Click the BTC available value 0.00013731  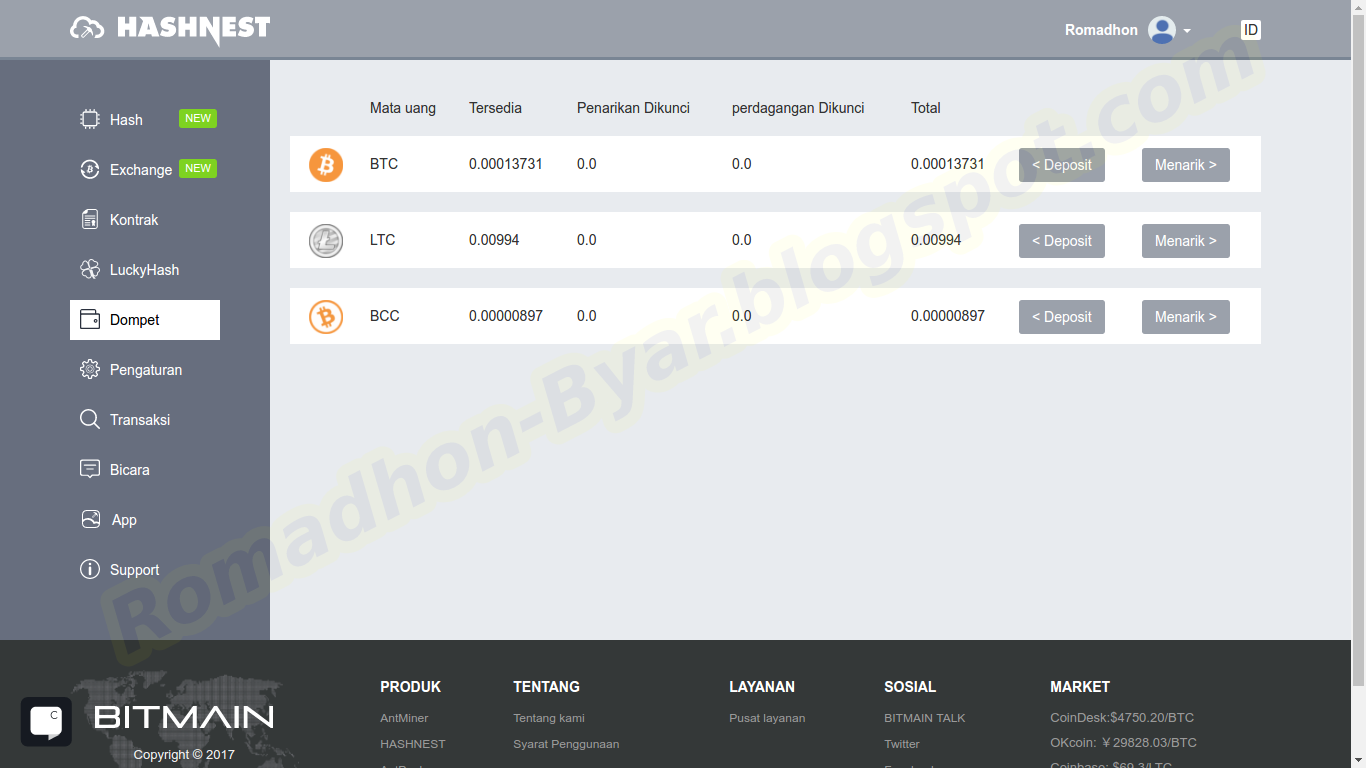click(506, 164)
